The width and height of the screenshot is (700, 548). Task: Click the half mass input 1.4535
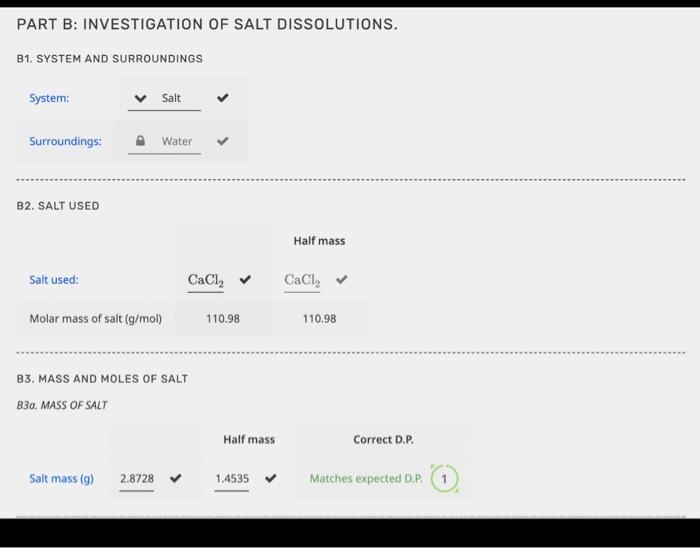tap(232, 479)
